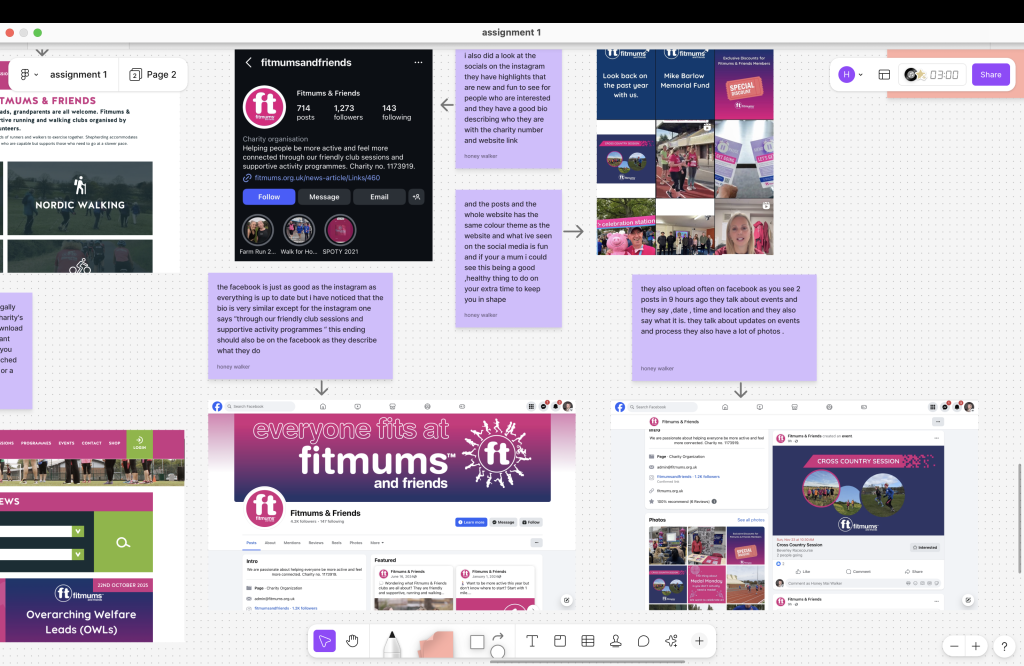The width and height of the screenshot is (1024, 666).
Task: Select the Hand tool
Action: coord(353,641)
